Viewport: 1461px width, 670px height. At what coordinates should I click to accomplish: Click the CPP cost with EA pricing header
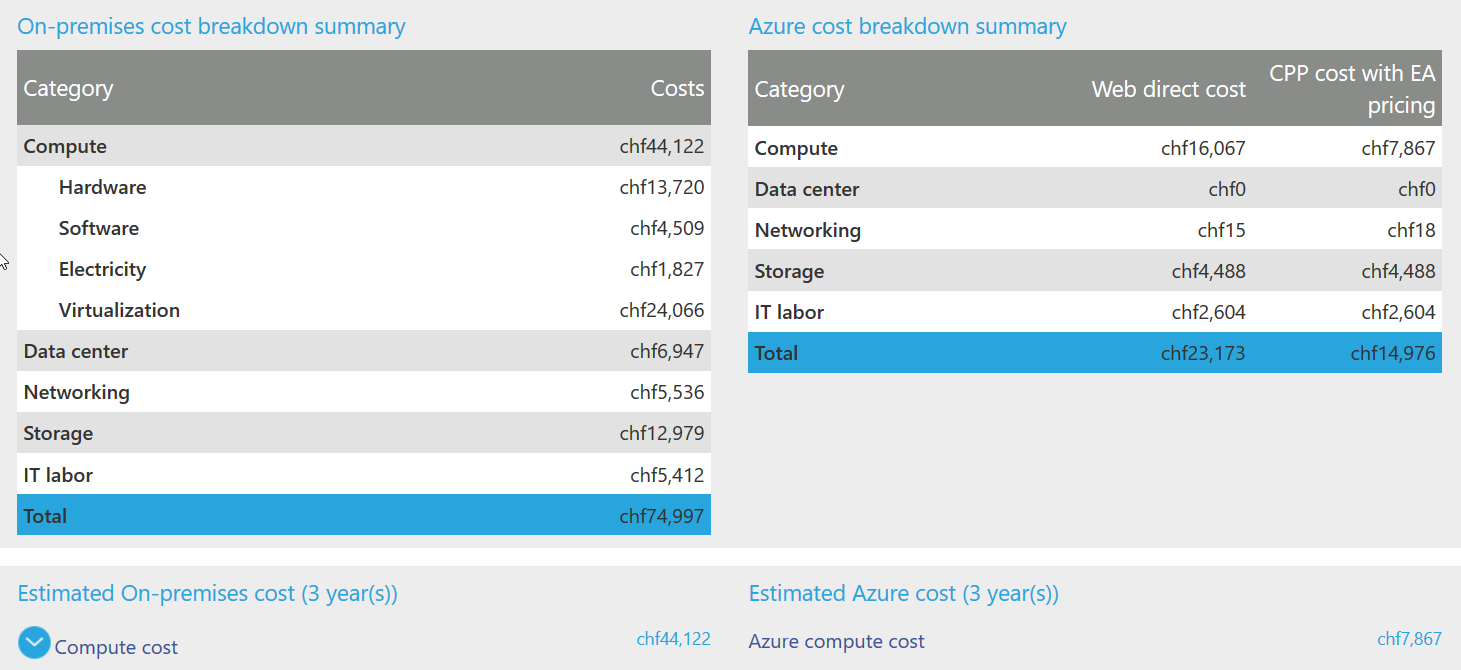pyautogui.click(x=1352, y=89)
